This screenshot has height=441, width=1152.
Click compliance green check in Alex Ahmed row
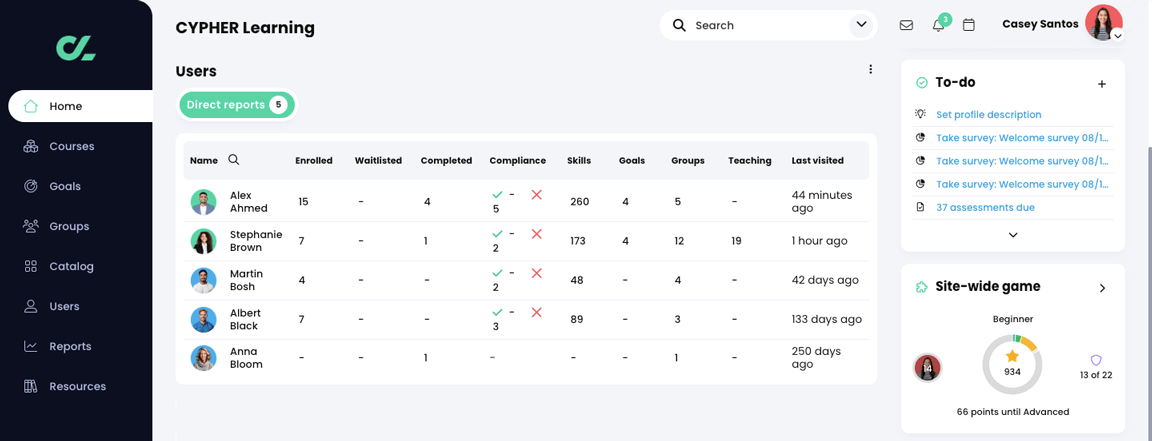click(x=497, y=195)
